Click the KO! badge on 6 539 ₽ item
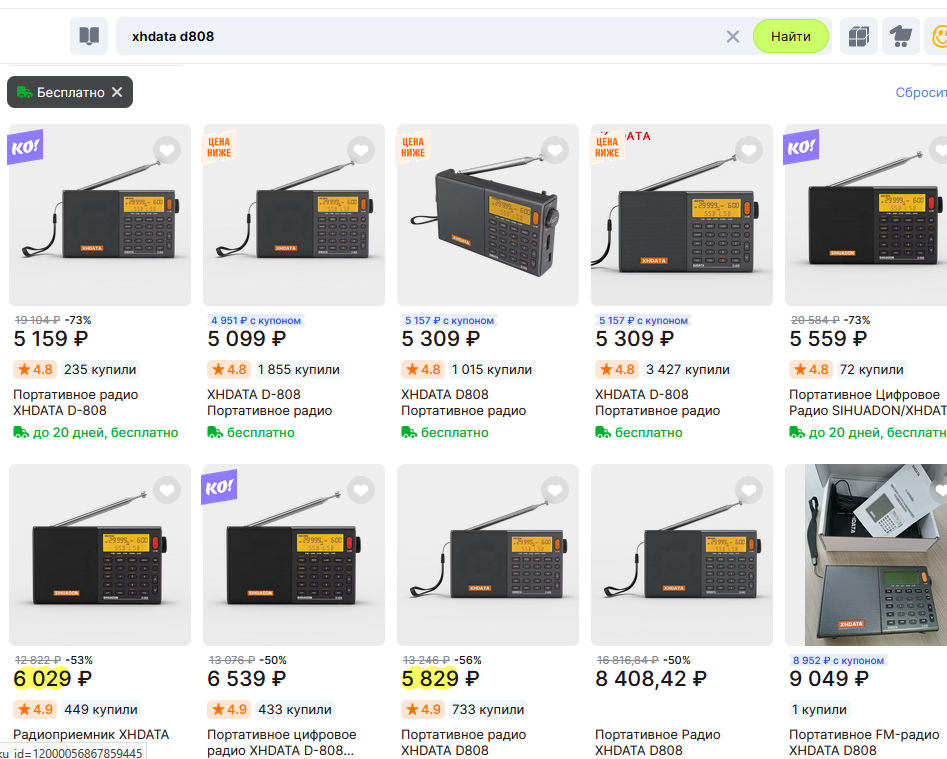The width and height of the screenshot is (947, 759). pyautogui.click(x=219, y=487)
